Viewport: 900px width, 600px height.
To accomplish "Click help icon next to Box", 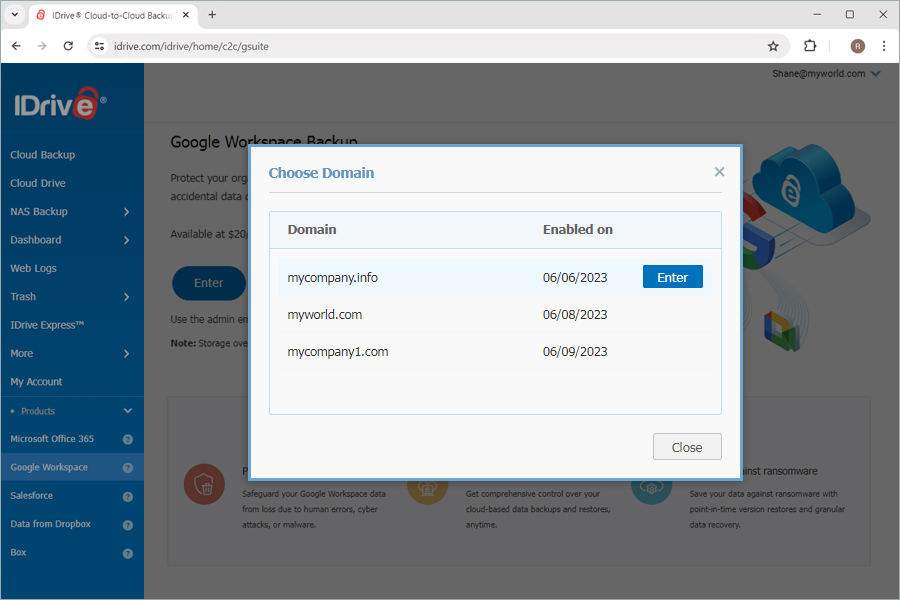I will pos(127,553).
